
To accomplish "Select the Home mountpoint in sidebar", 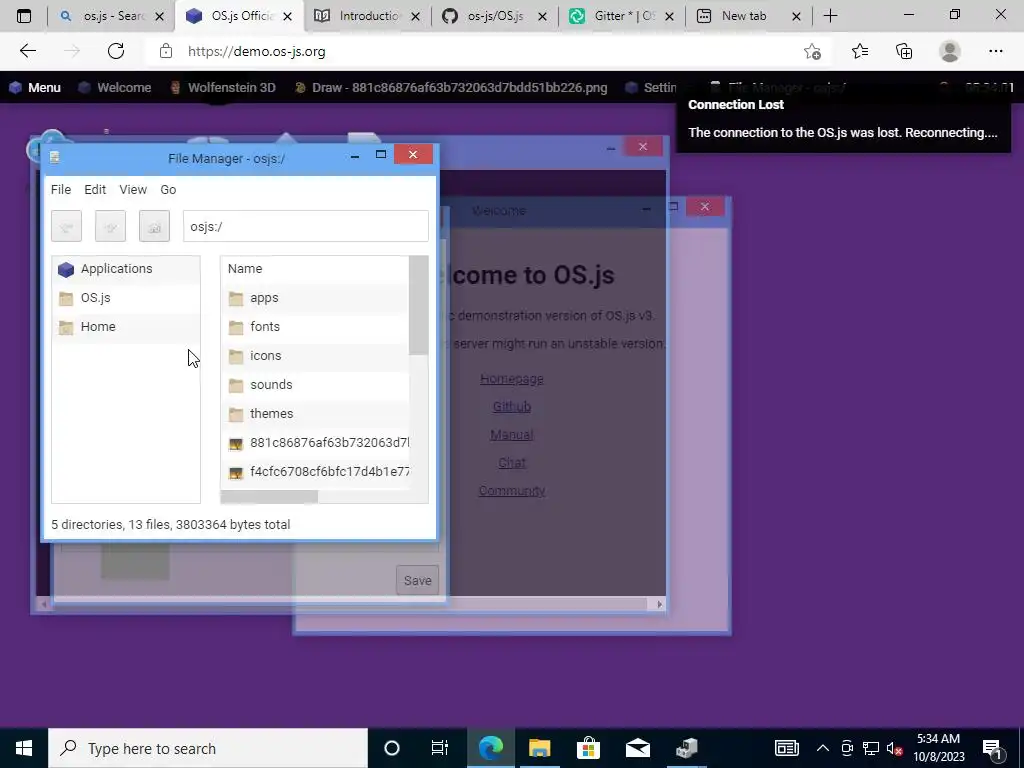I will point(126,327).
